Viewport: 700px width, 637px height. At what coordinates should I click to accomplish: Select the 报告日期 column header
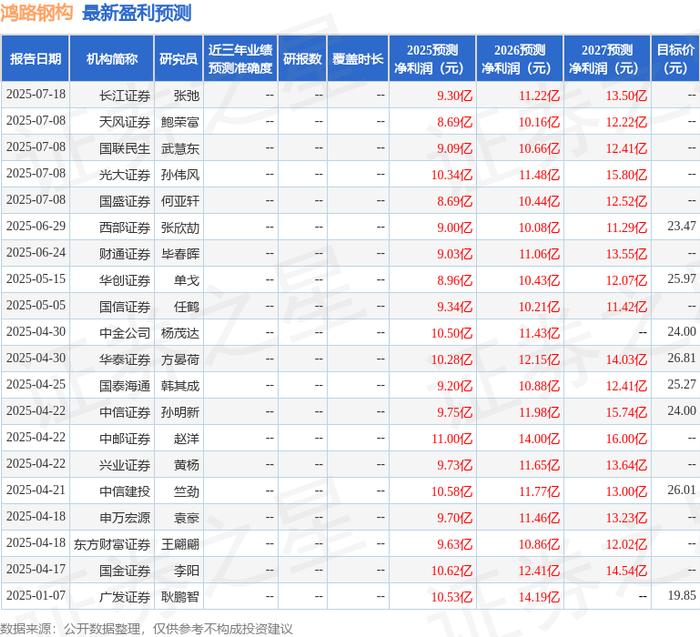point(35,58)
